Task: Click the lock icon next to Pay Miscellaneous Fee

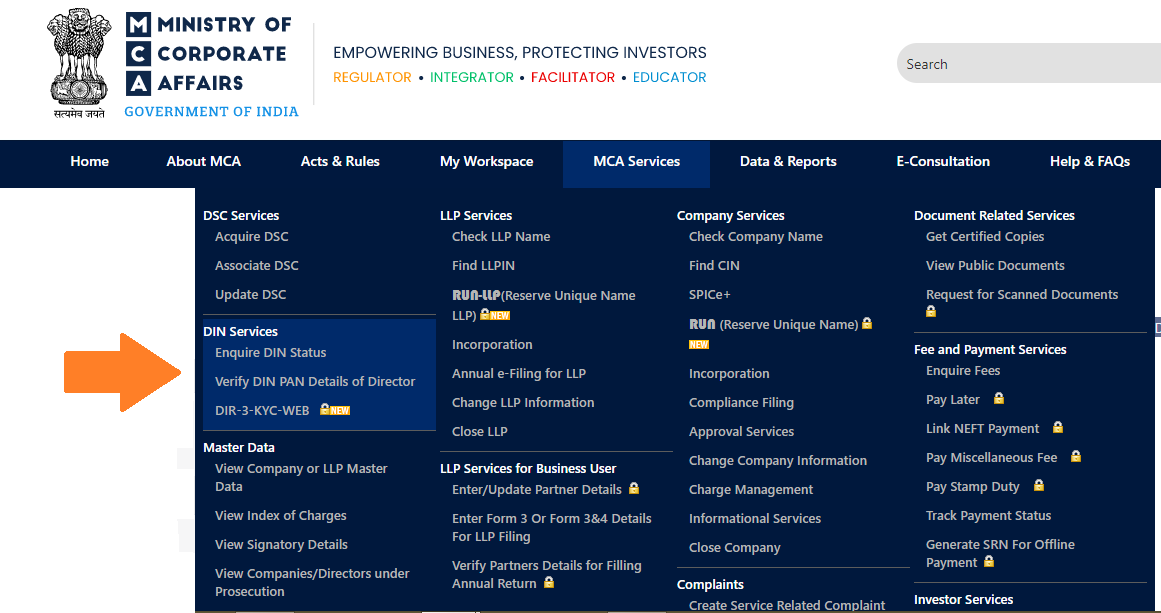Action: 1075,457
